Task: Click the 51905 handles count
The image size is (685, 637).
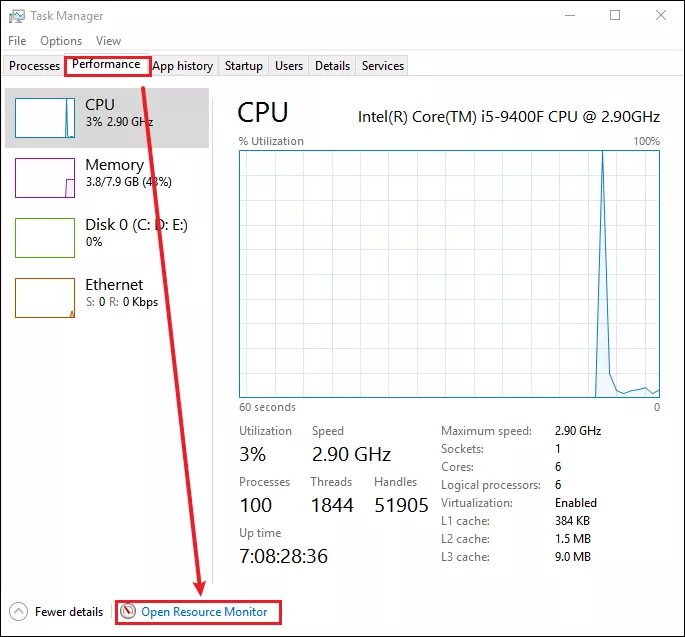Action: click(x=401, y=505)
